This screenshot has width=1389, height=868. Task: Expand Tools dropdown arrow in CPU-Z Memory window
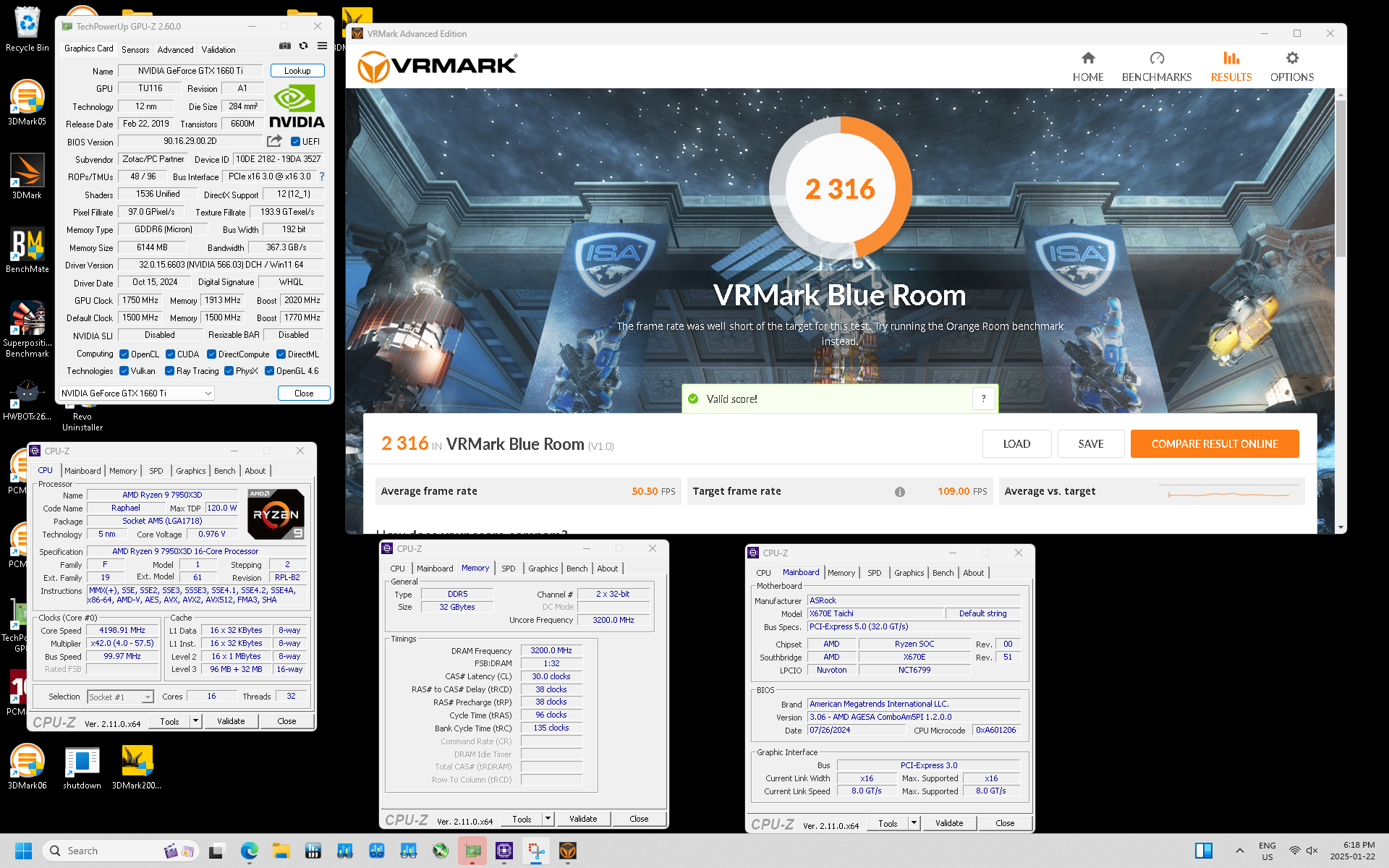pyautogui.click(x=548, y=819)
